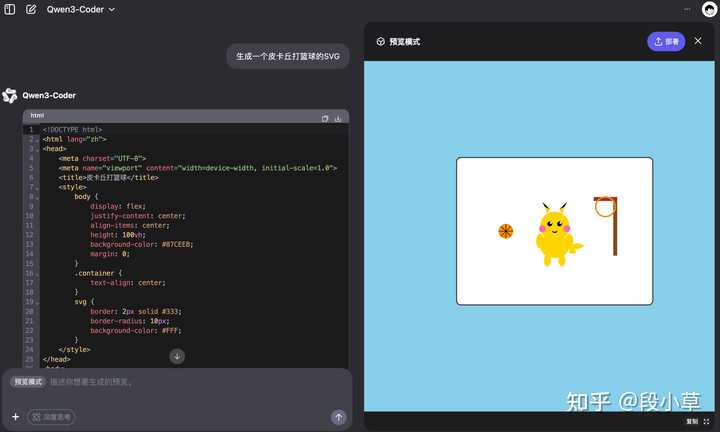
Task: Expand the preview to fullscreen
Action: [x=708, y=422]
